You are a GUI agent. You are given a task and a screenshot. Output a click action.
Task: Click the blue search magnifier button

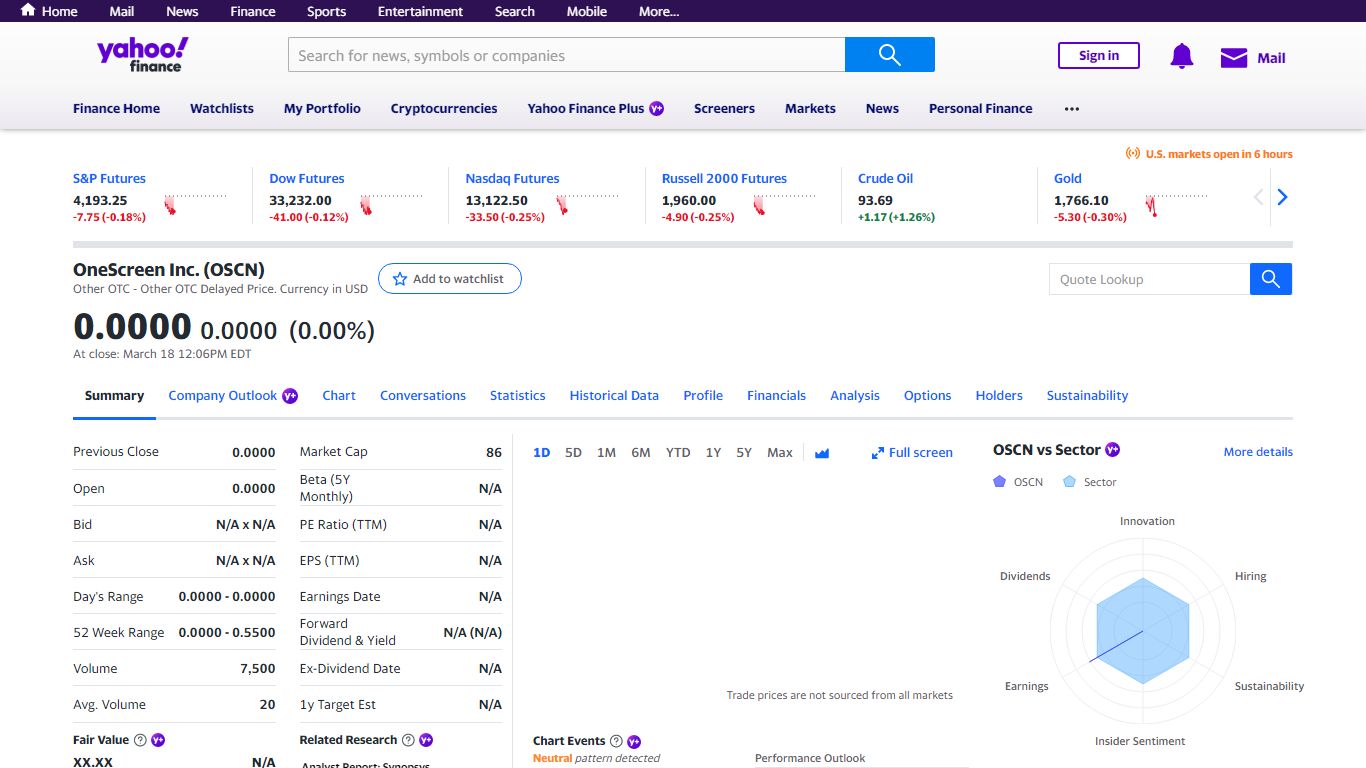pos(890,55)
